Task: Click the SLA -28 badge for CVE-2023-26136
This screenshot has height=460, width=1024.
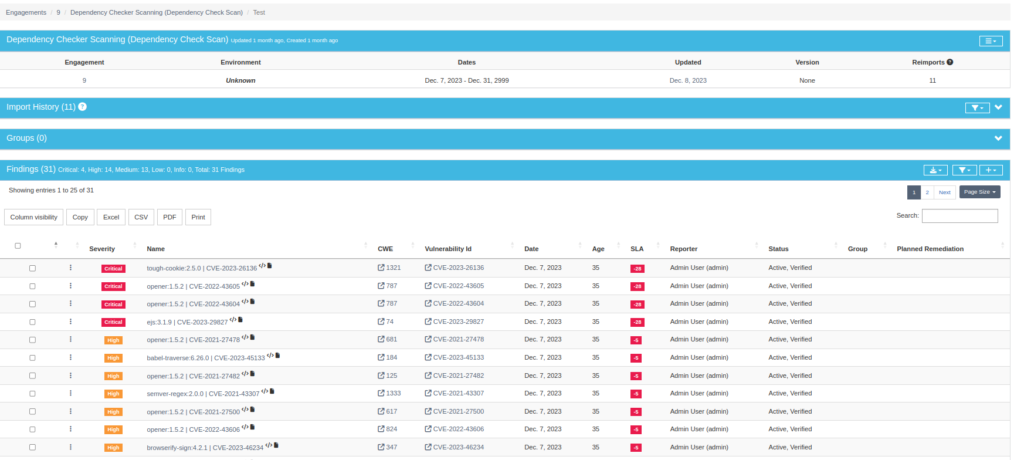Action: click(x=637, y=269)
